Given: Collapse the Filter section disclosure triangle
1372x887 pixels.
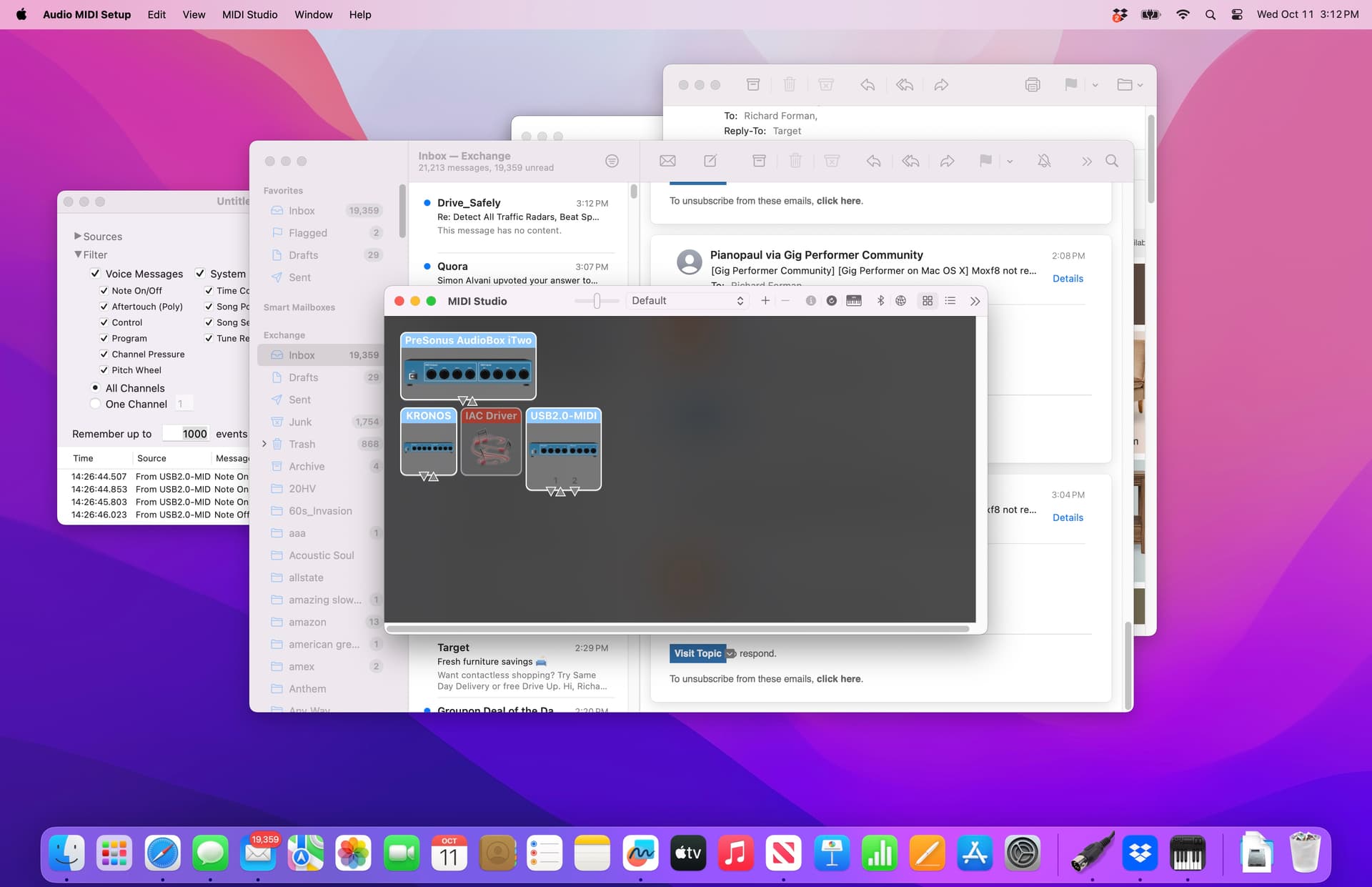Looking at the screenshot, I should tap(79, 254).
